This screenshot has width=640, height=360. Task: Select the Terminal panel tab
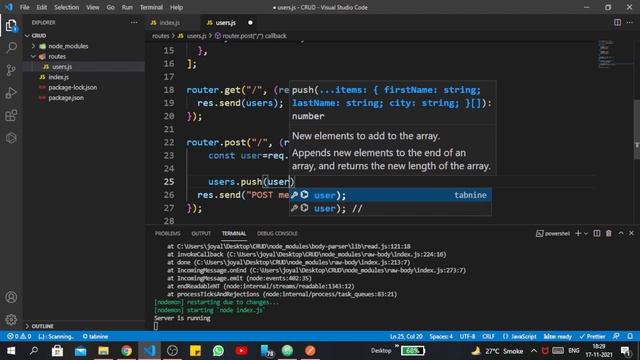point(234,233)
